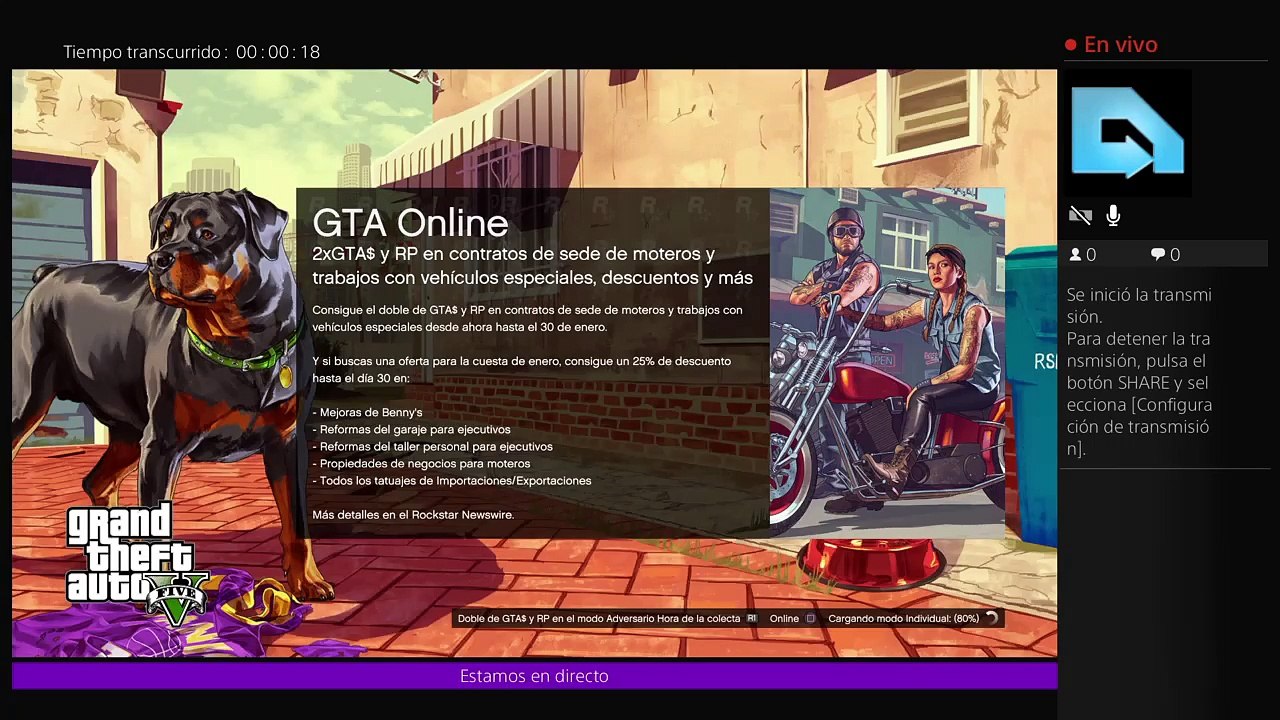Click Reformas del garaje para ejecutivos item
1280x720 pixels.
(411, 429)
